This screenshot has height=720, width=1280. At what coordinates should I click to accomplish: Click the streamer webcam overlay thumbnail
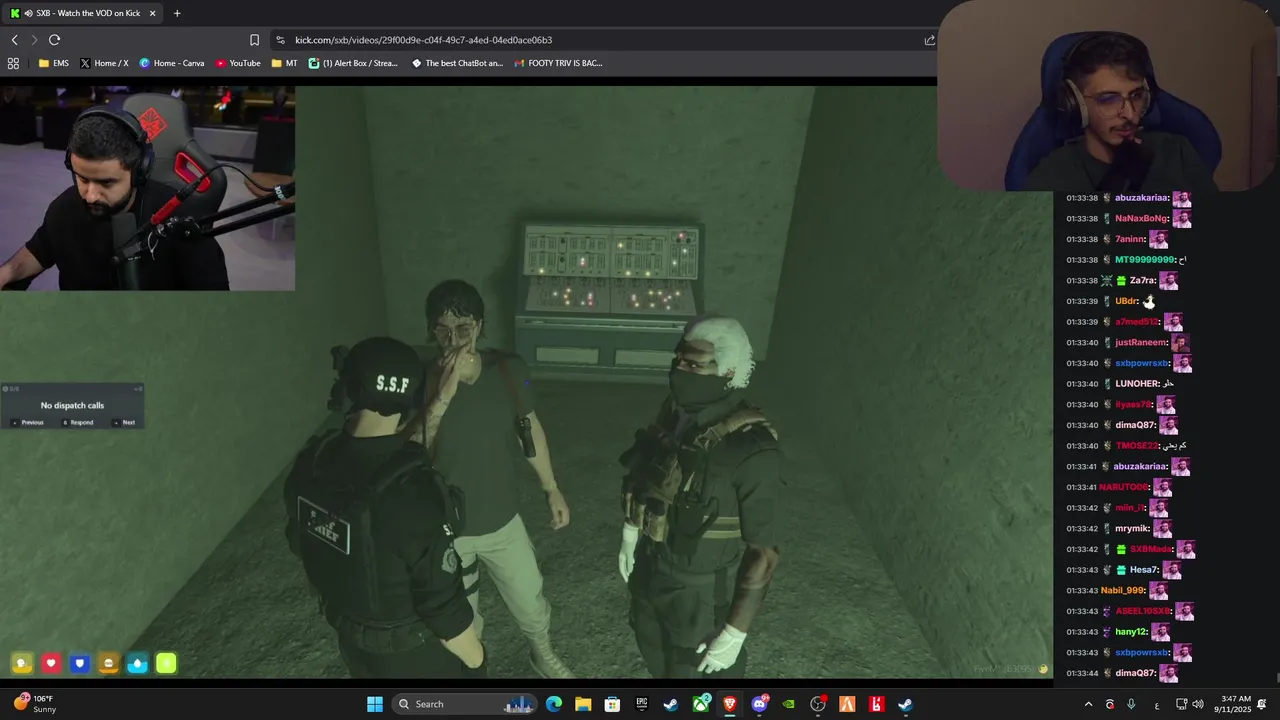click(x=147, y=188)
